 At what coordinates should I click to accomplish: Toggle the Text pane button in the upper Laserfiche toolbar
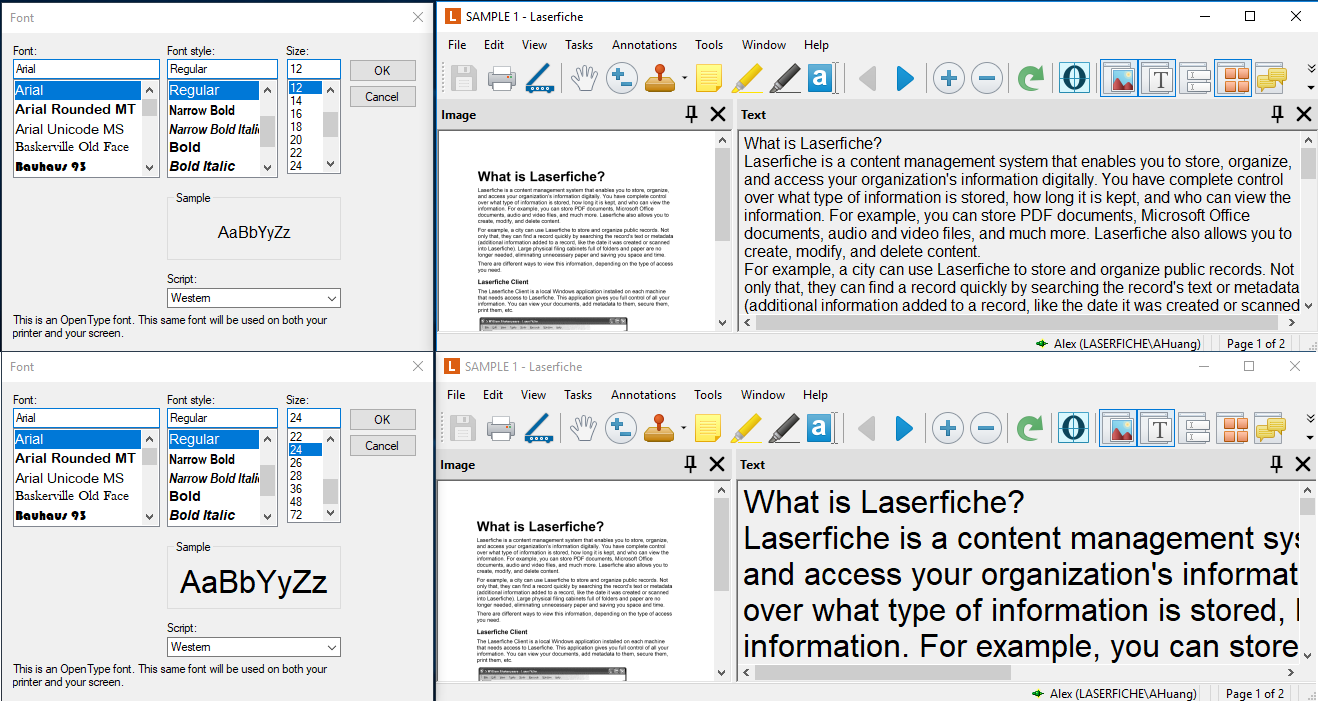[x=1157, y=78]
